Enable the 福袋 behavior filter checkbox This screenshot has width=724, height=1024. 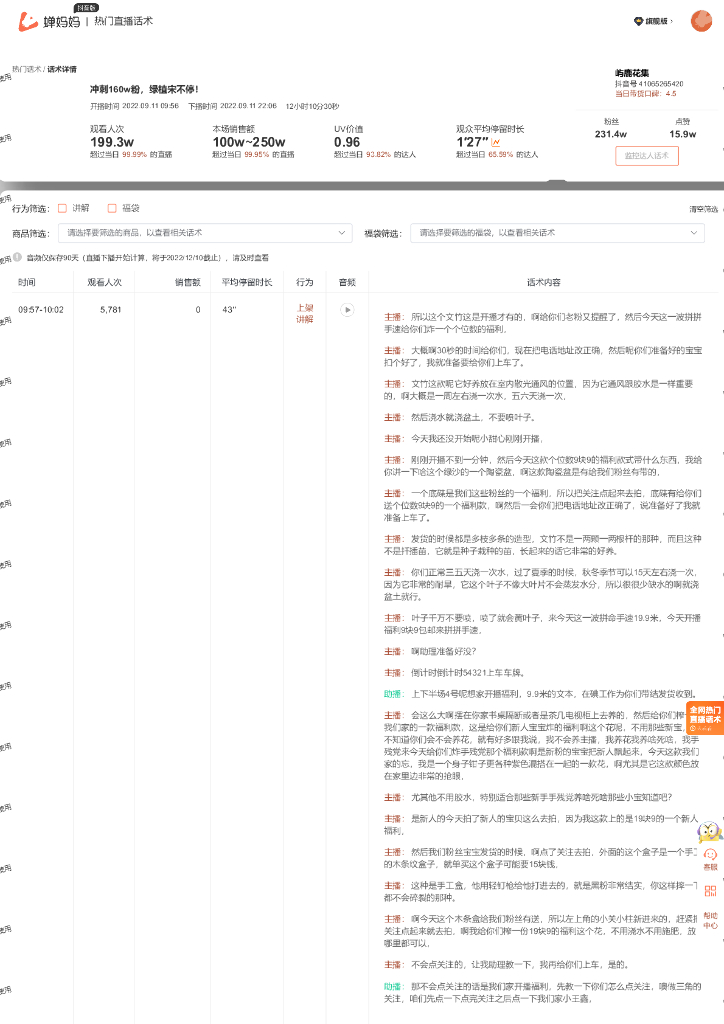click(x=112, y=208)
